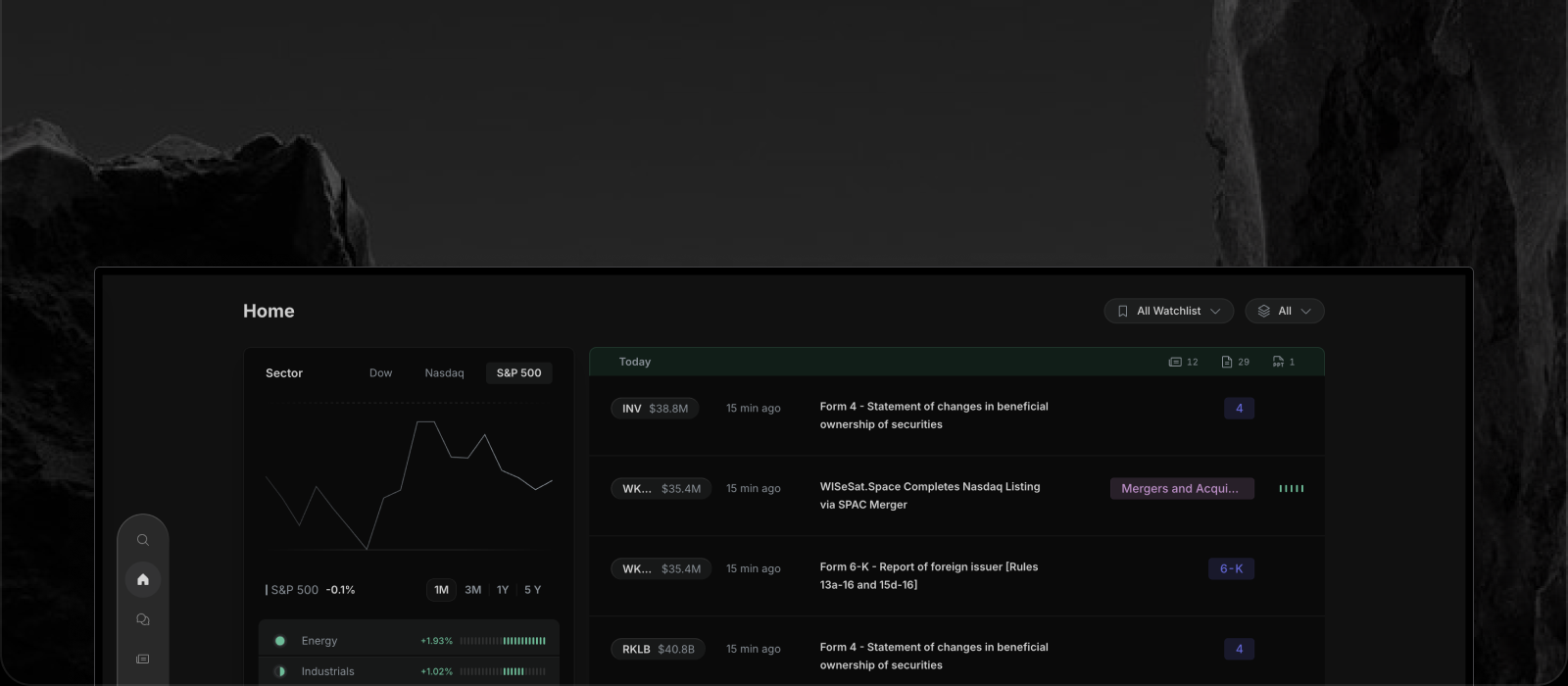Click the Home page heading
Image resolution: width=1568 pixels, height=686 pixels.
(269, 311)
